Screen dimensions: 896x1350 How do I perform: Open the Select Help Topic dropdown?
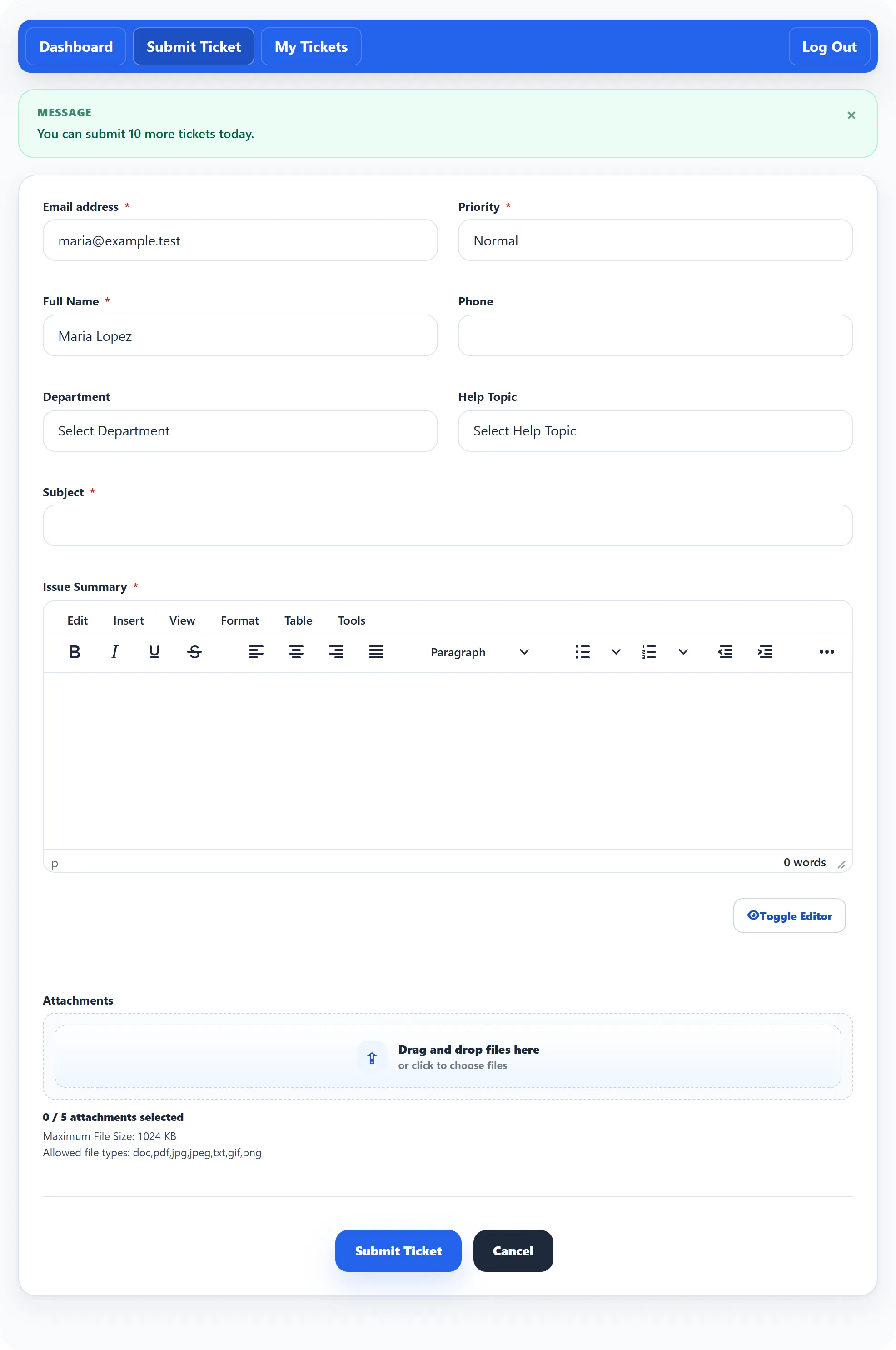point(655,431)
